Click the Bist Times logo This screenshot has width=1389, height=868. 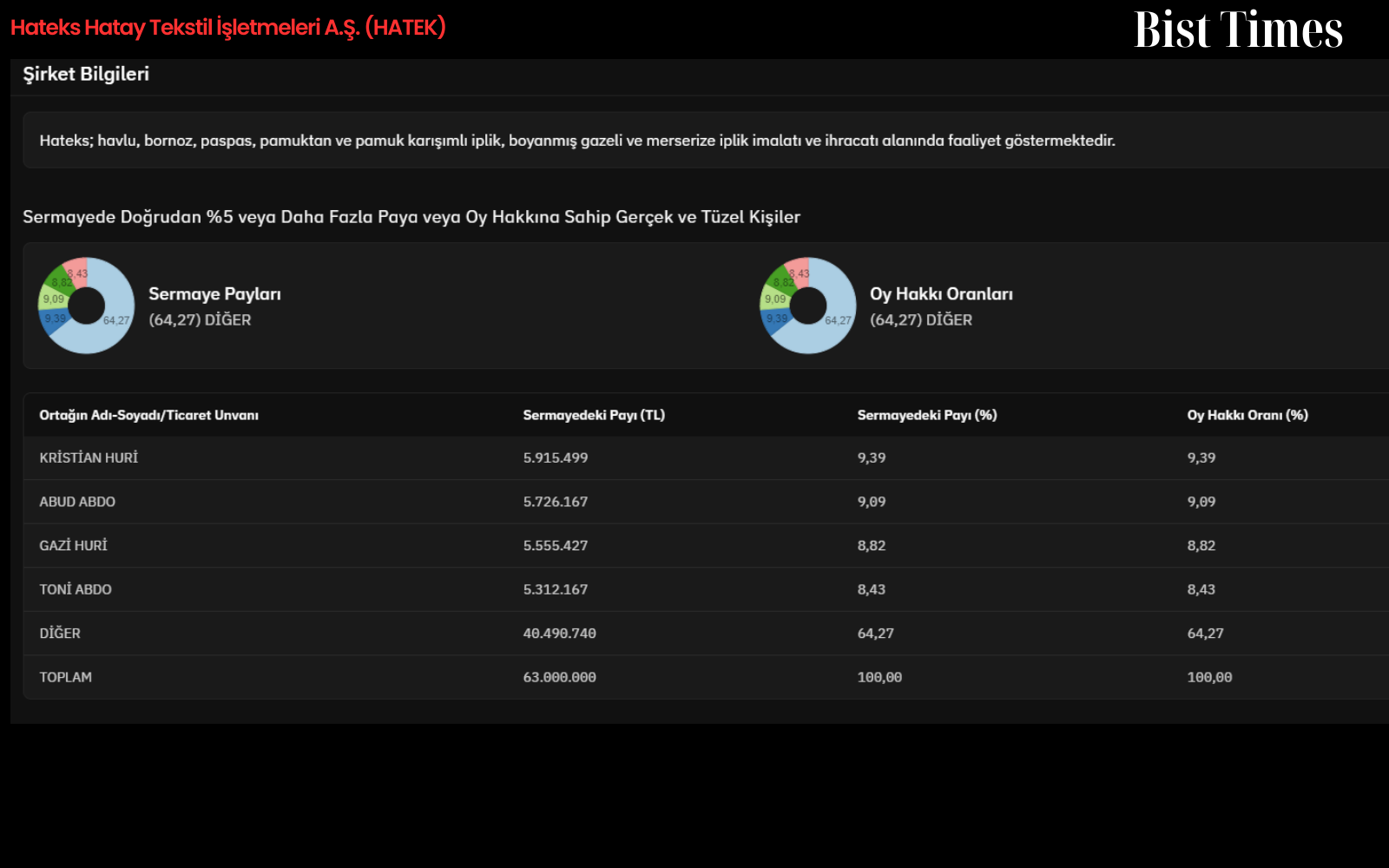tap(1239, 30)
